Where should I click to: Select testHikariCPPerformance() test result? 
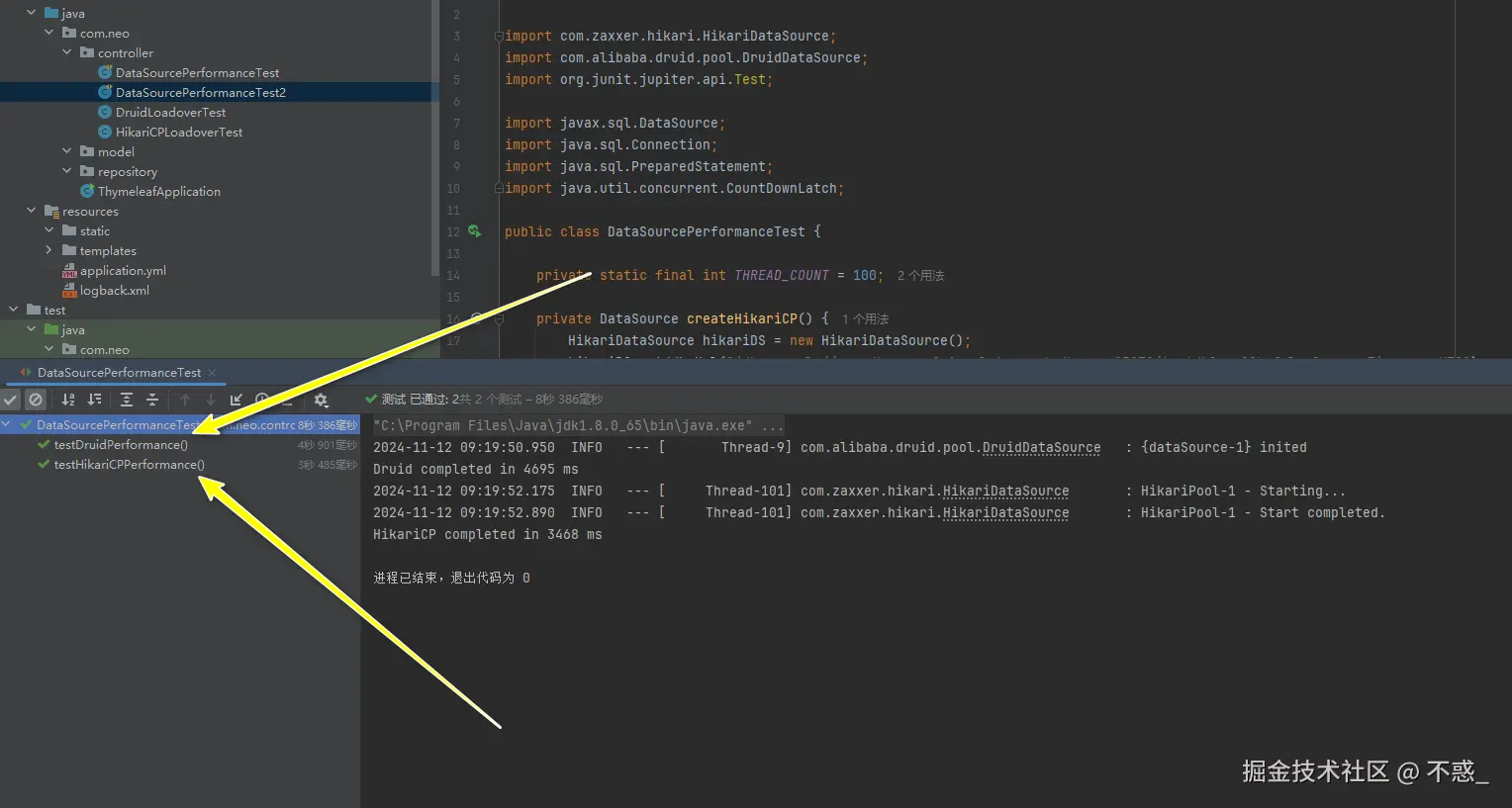(x=130, y=464)
